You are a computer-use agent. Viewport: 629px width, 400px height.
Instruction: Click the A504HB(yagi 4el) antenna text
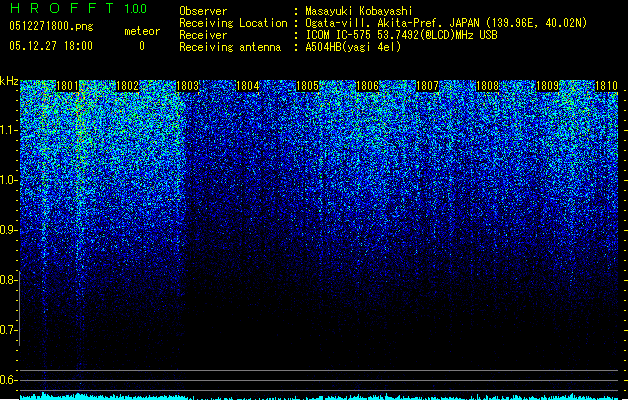coord(353,47)
